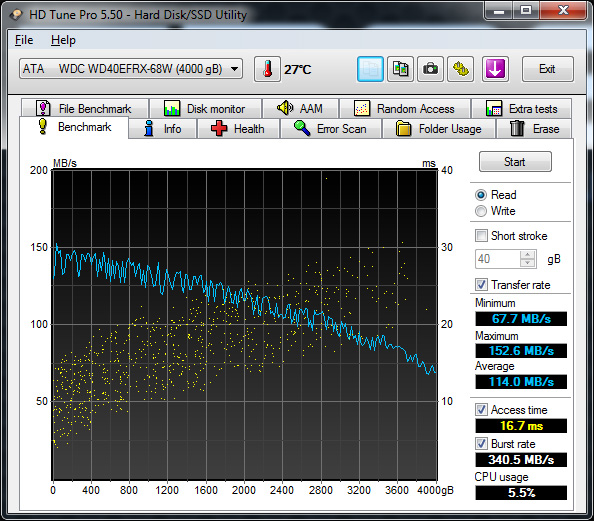Click the Exit button
The width and height of the screenshot is (594, 521).
click(x=547, y=69)
